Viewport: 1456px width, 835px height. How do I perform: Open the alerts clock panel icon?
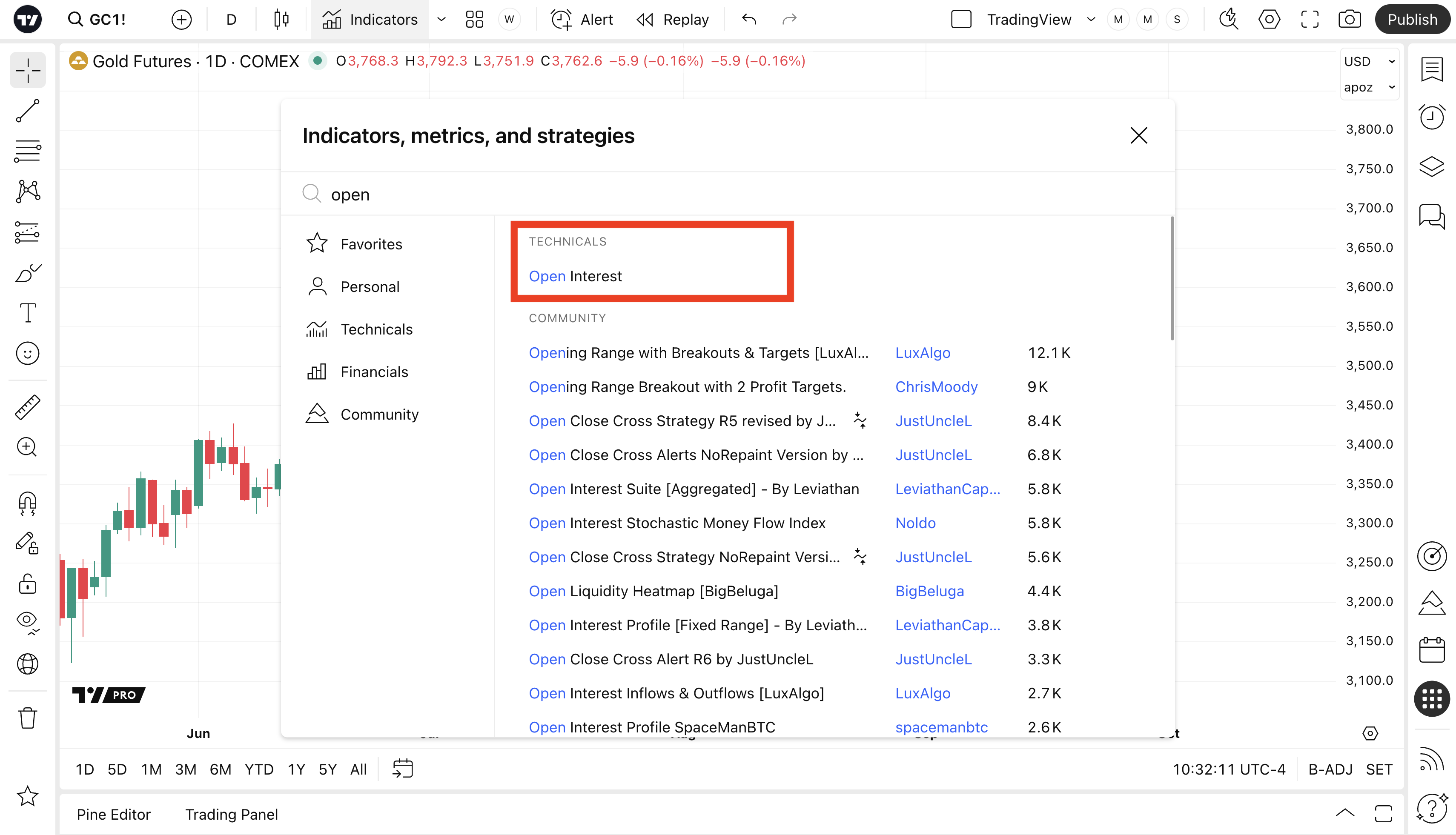tap(1432, 117)
